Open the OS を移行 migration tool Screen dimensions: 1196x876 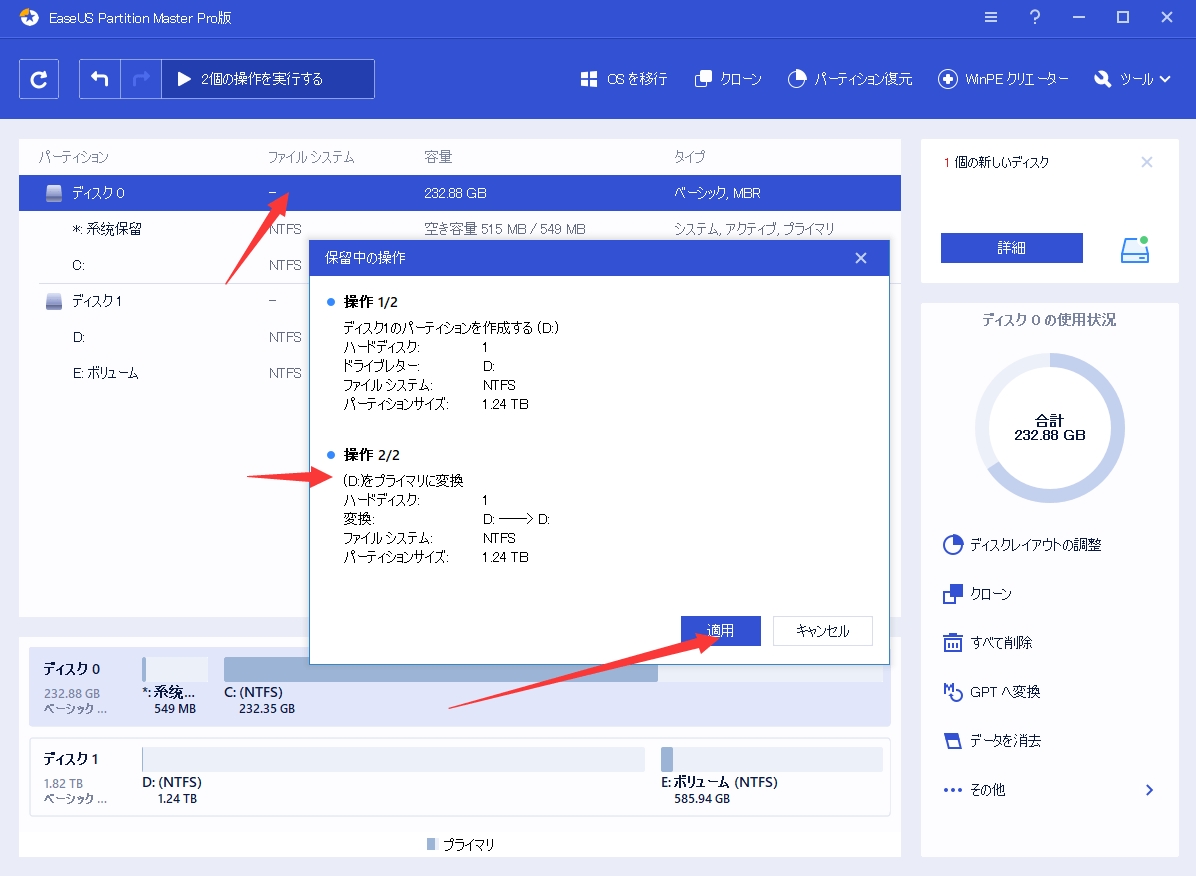[x=624, y=79]
